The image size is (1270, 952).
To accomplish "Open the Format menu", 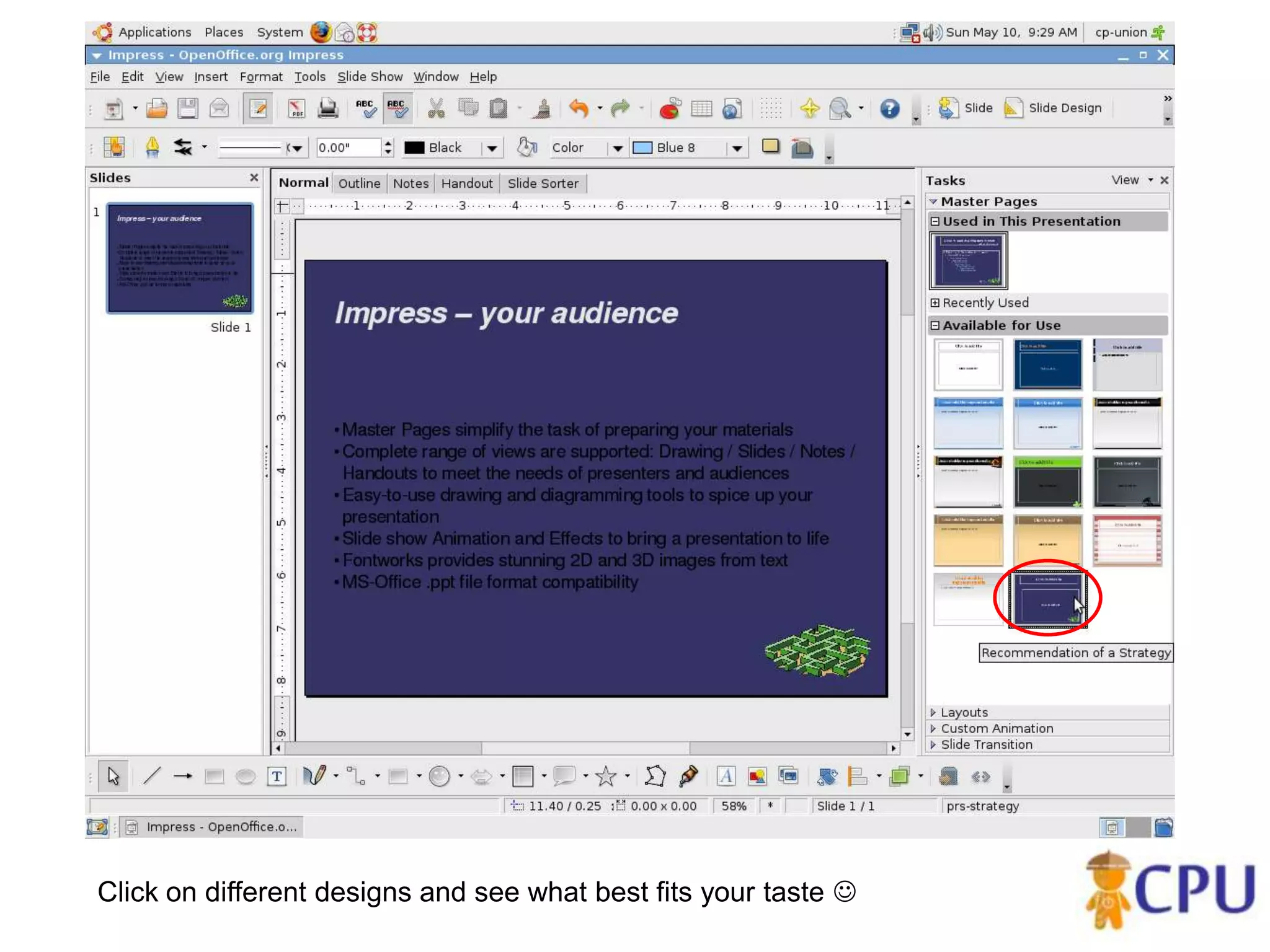I will click(x=261, y=77).
